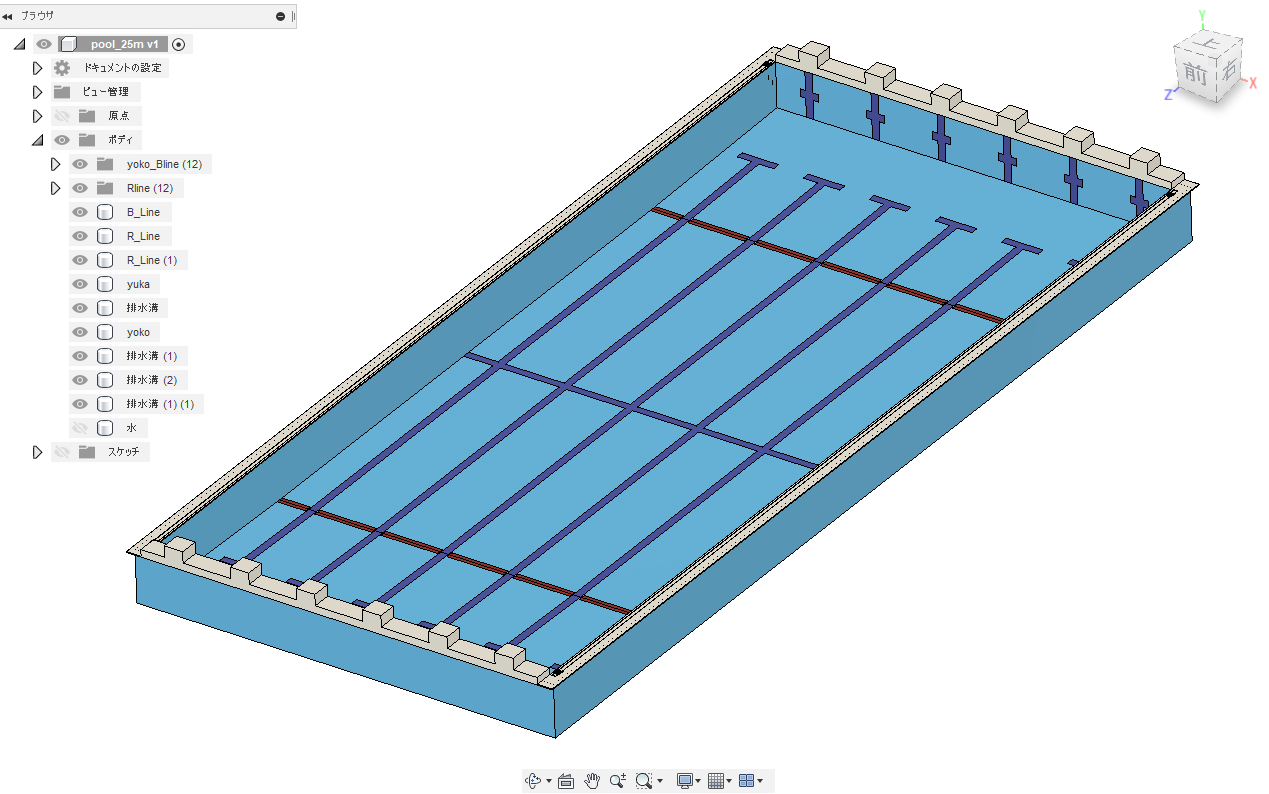Collapse the ボディ folder
Viewport: 1269px width, 794px height.
[x=38, y=140]
